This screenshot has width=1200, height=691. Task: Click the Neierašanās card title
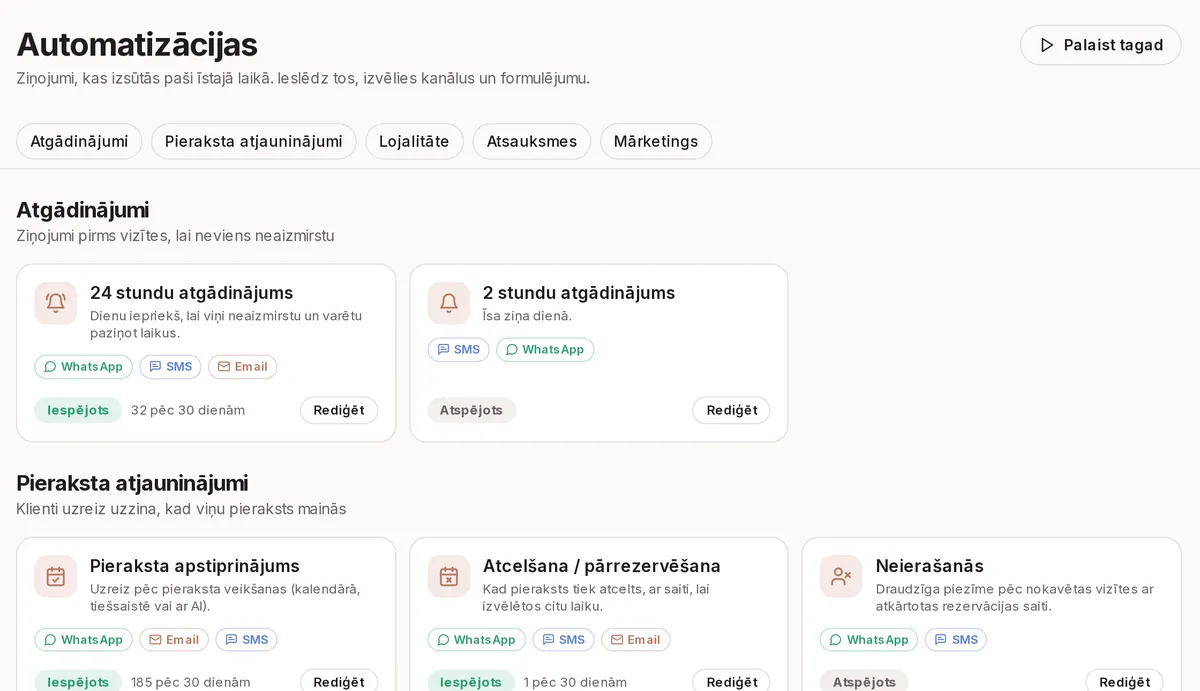pyautogui.click(x=930, y=566)
